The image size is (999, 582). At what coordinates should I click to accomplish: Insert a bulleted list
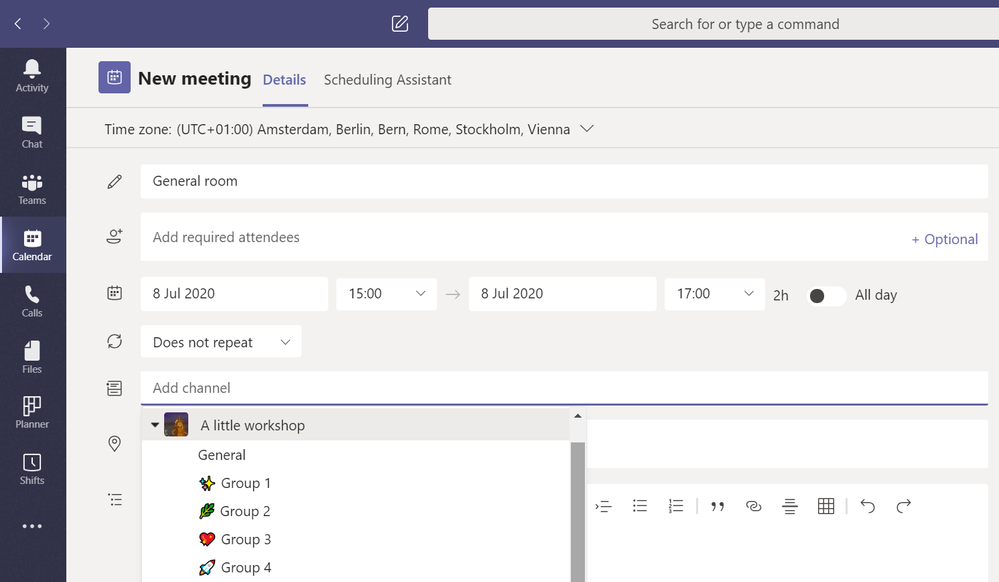click(640, 506)
